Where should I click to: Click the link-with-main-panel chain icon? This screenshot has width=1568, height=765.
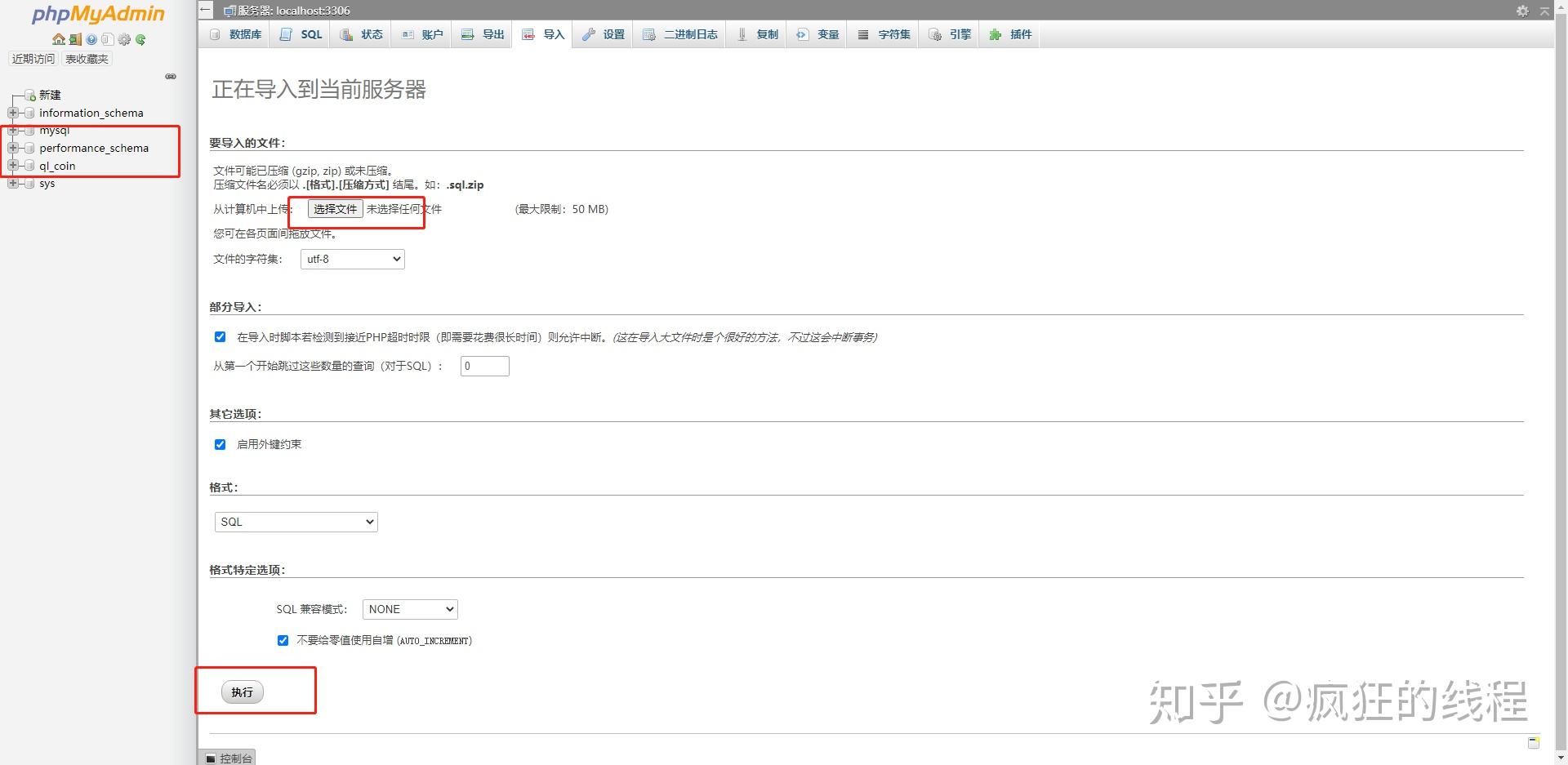[171, 77]
